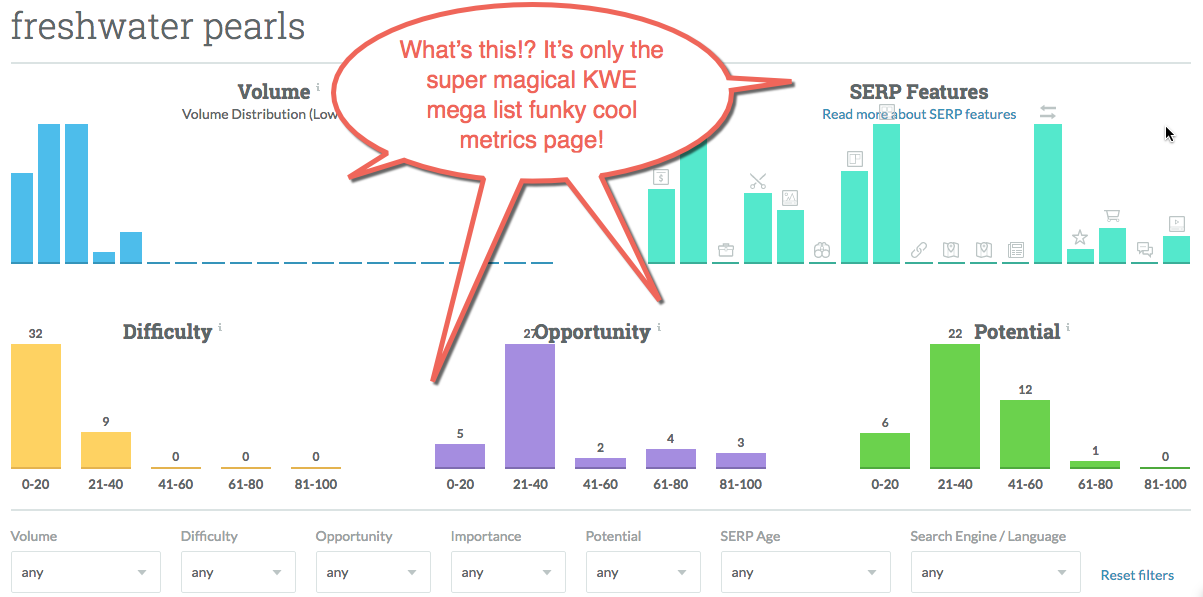This screenshot has height=597, width=1203.
Task: Open the SERP Age filter dropdown
Action: click(805, 573)
